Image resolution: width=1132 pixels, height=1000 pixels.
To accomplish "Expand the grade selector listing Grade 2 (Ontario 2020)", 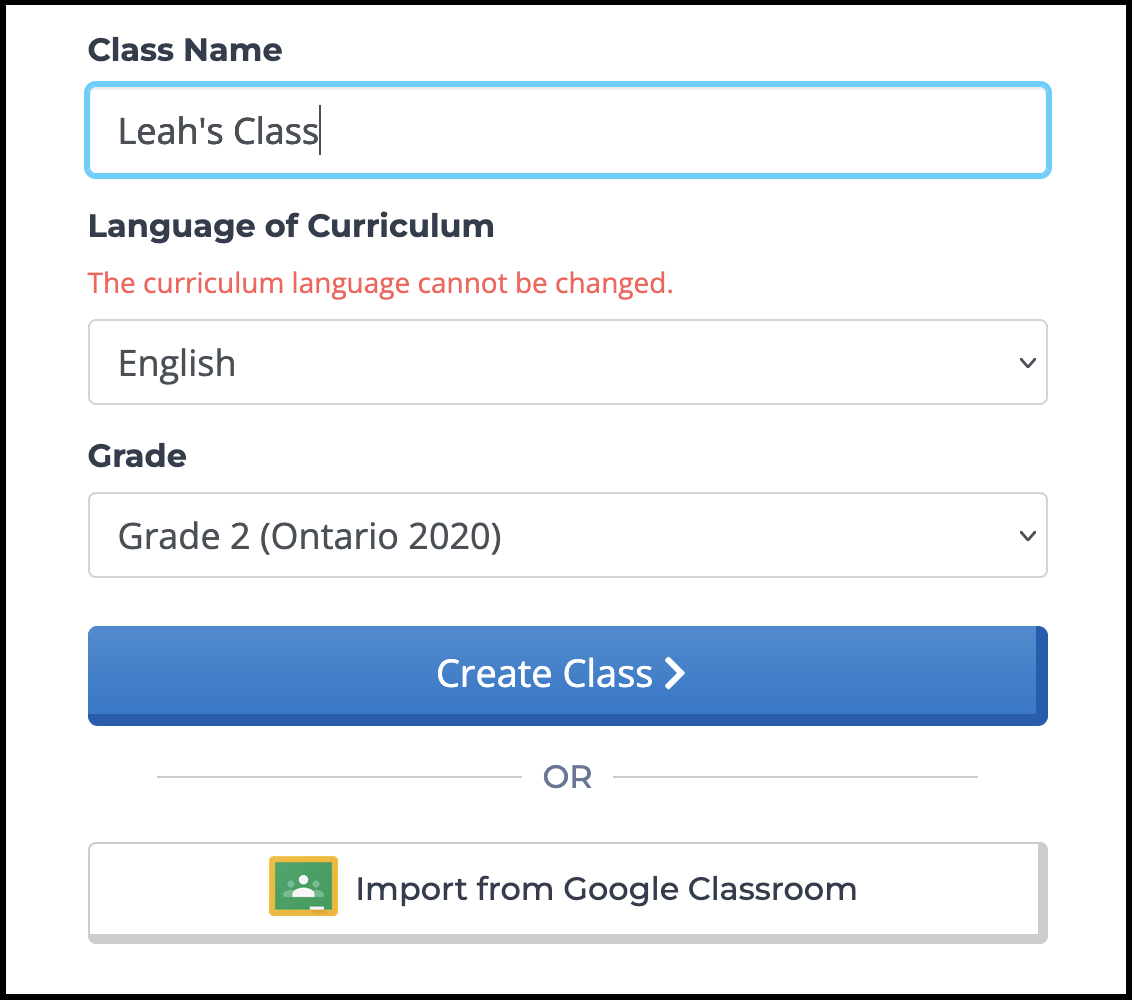I will click(x=567, y=536).
